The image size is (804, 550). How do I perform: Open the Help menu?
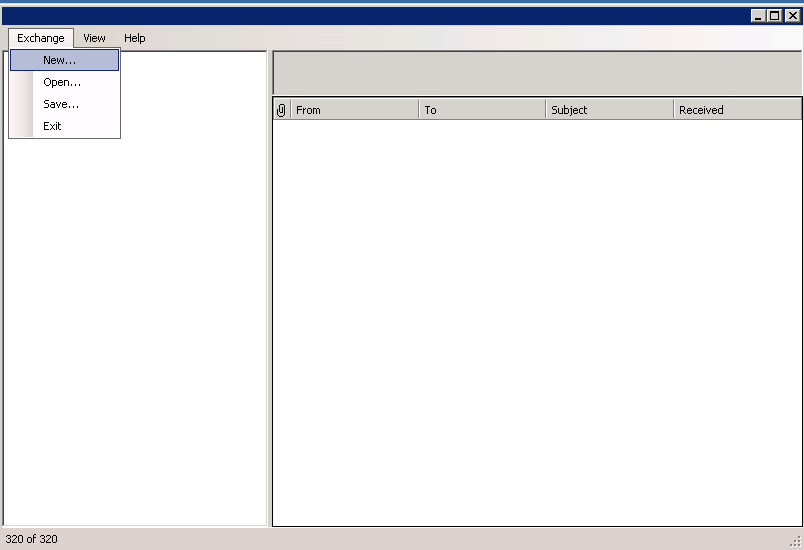[x=135, y=38]
